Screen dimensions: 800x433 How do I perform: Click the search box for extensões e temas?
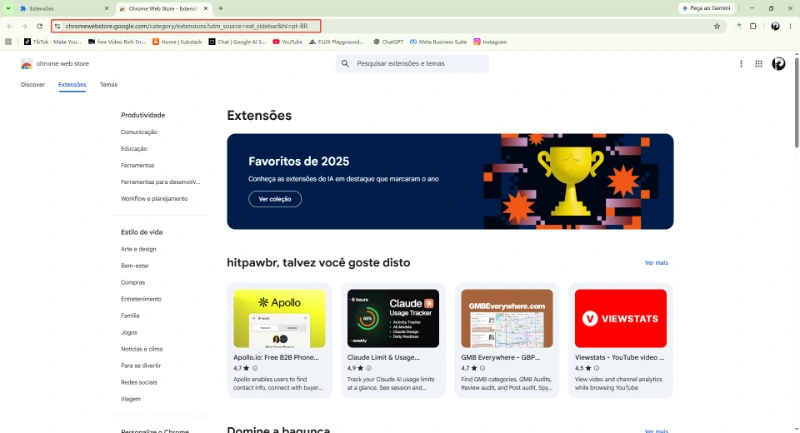[x=412, y=64]
